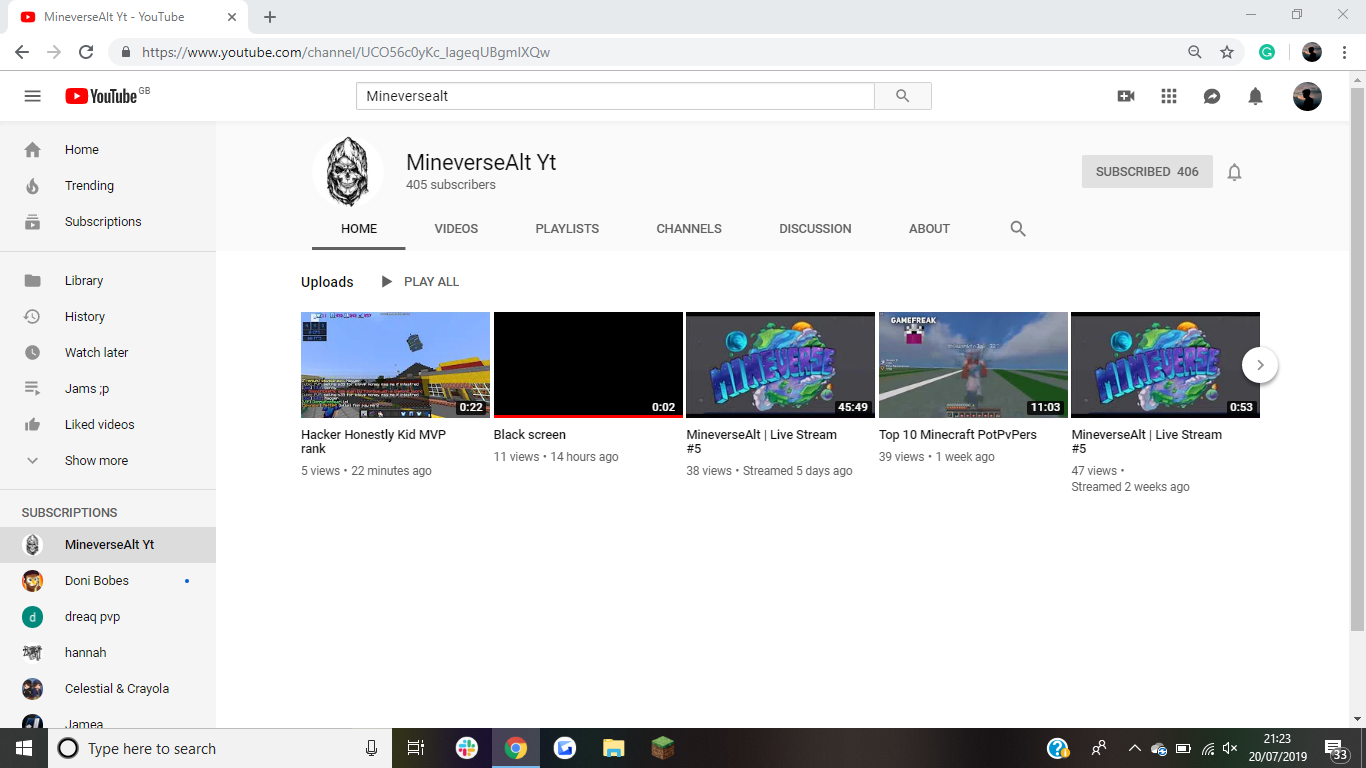Open the Windows Start menu
The width and height of the screenshot is (1366, 768).
24,748
